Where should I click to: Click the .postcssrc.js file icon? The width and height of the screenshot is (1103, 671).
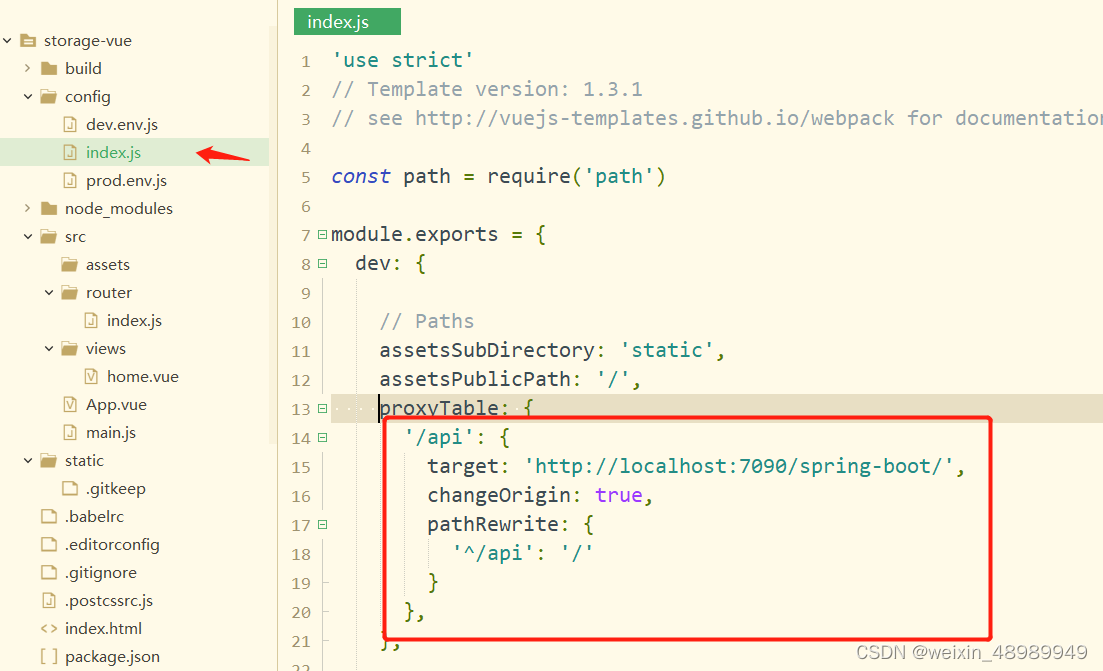tap(48, 600)
